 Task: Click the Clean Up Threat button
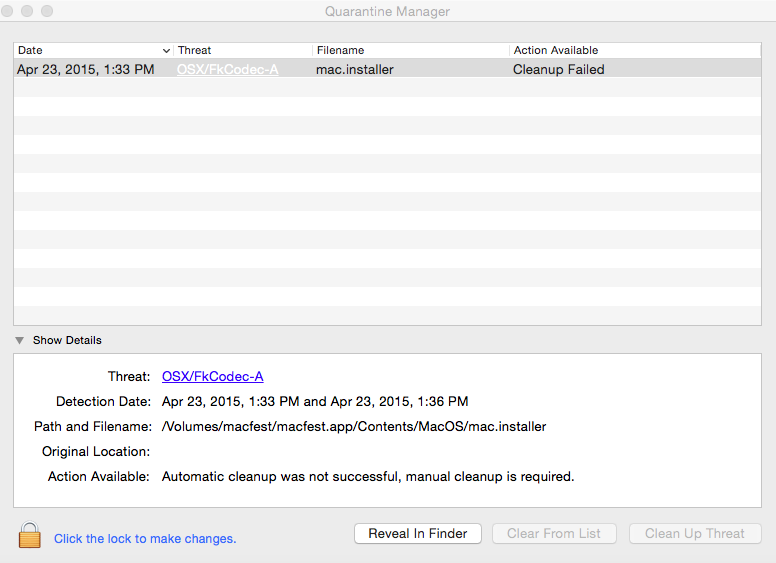point(695,533)
